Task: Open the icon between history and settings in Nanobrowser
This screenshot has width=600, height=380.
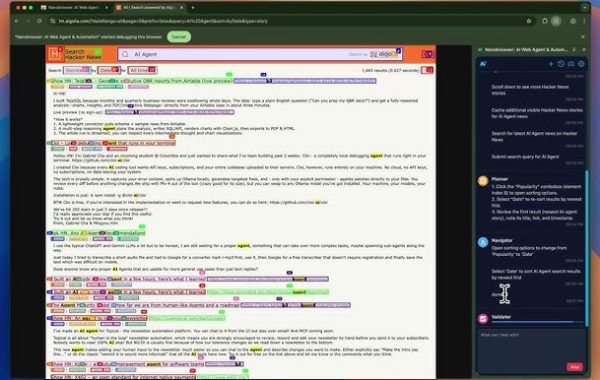Action: (x=571, y=64)
